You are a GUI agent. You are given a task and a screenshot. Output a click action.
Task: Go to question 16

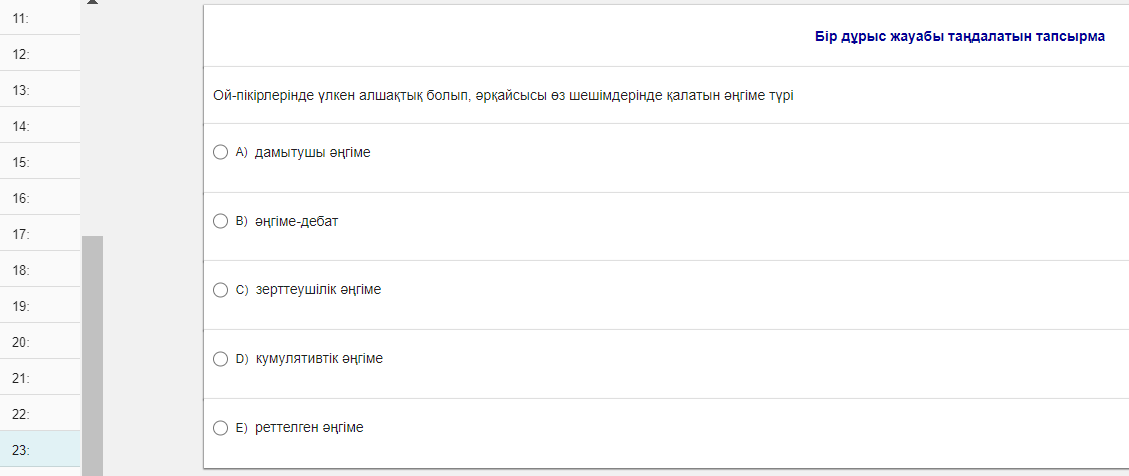pos(40,198)
